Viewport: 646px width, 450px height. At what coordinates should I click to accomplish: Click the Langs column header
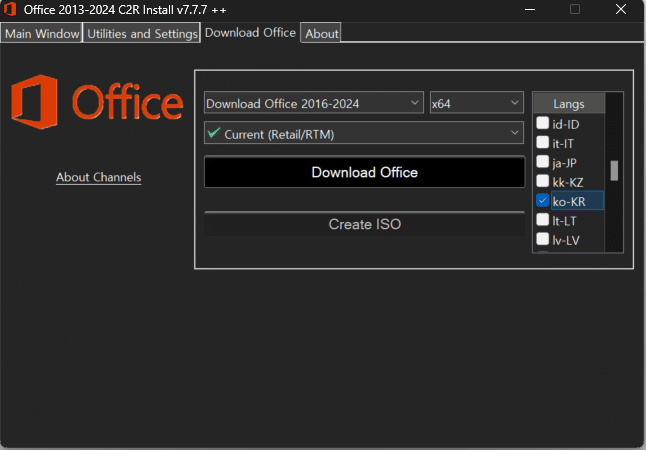click(x=569, y=103)
